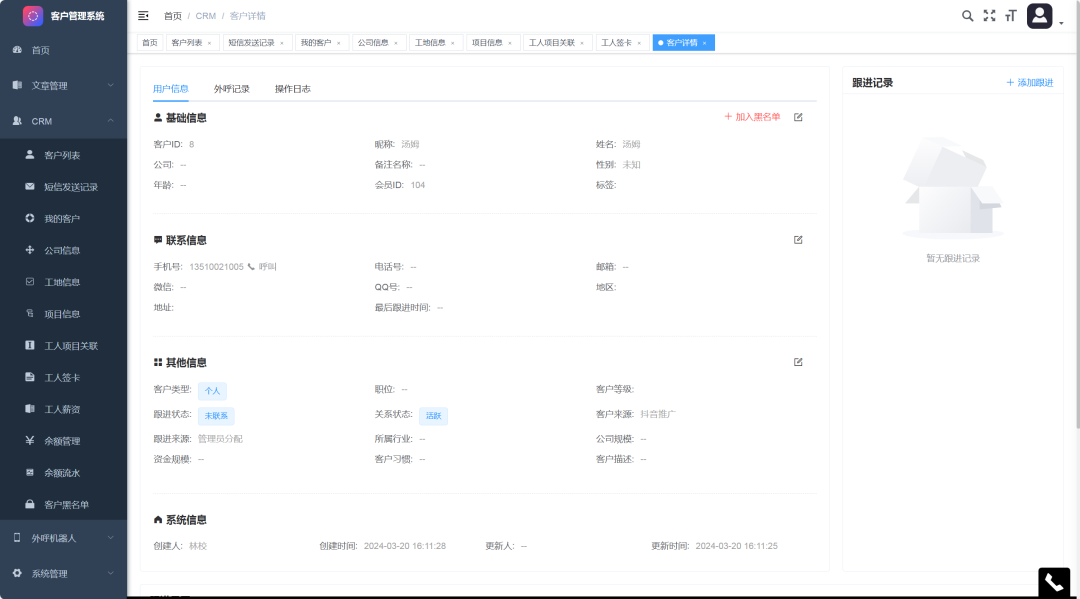Close the 工人签卡 page tab
1080x599 pixels.
click(x=639, y=43)
